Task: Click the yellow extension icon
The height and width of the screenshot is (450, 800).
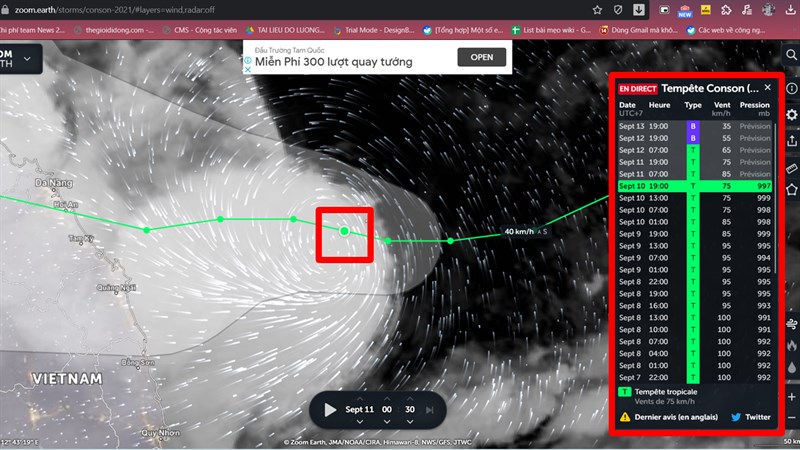Action: tap(706, 10)
